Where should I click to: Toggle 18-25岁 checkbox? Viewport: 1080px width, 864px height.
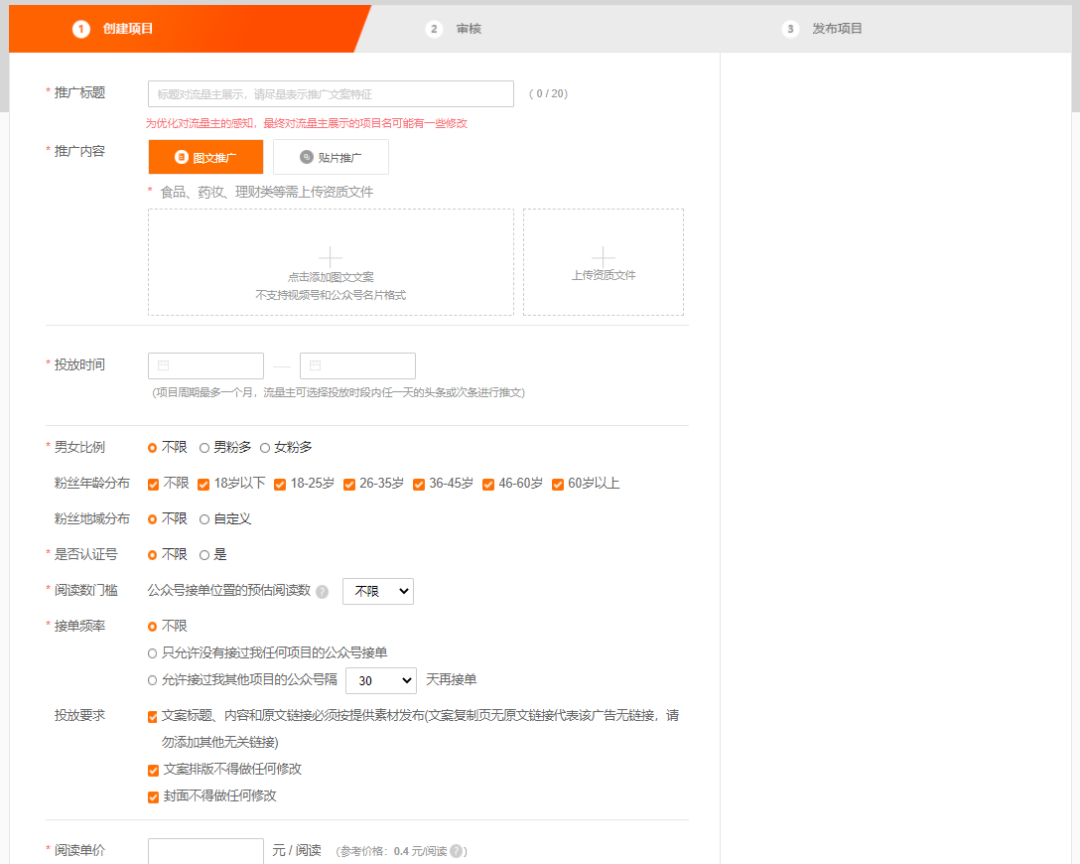[x=280, y=484]
